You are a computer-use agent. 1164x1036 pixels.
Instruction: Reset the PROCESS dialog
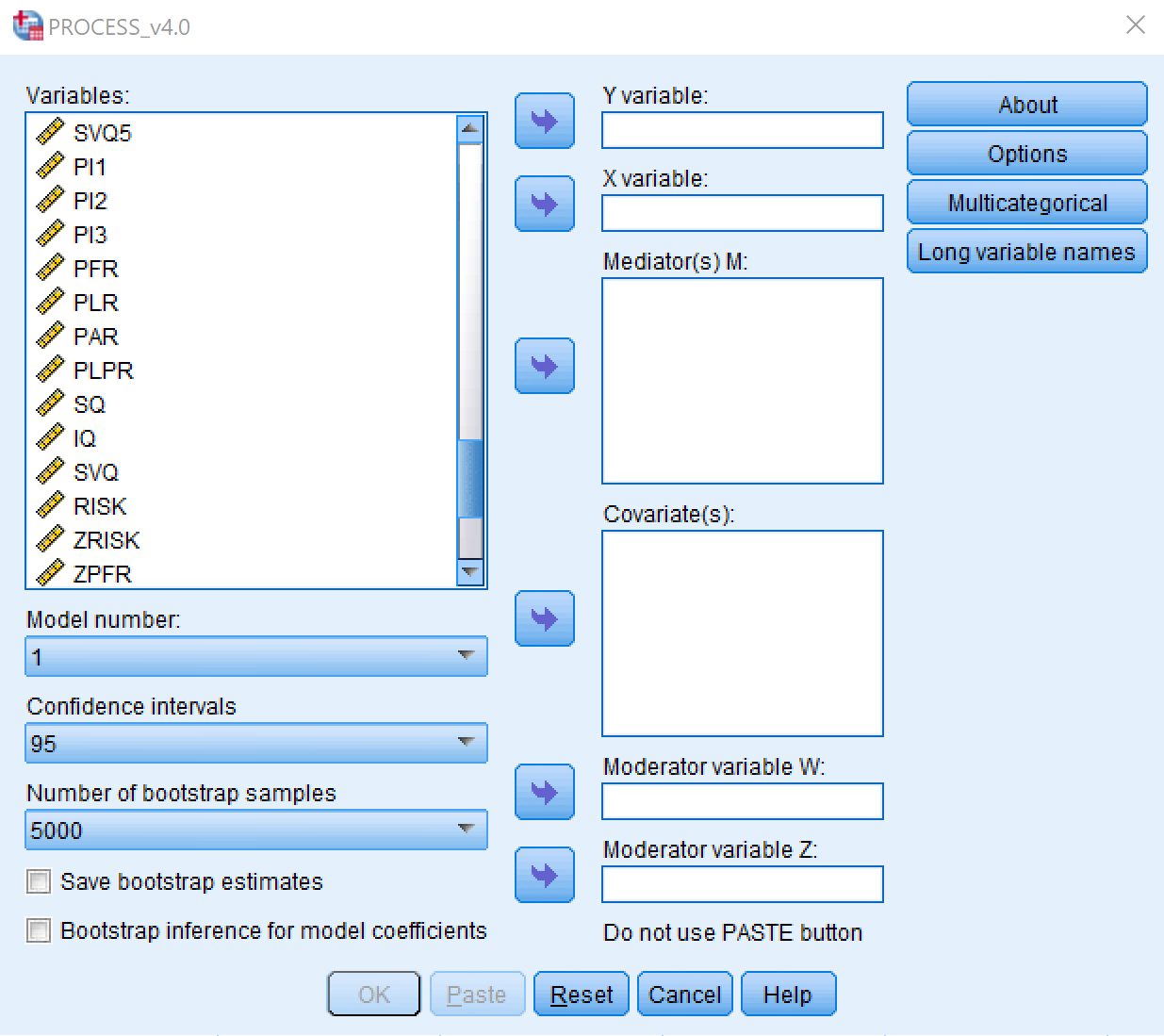581,994
